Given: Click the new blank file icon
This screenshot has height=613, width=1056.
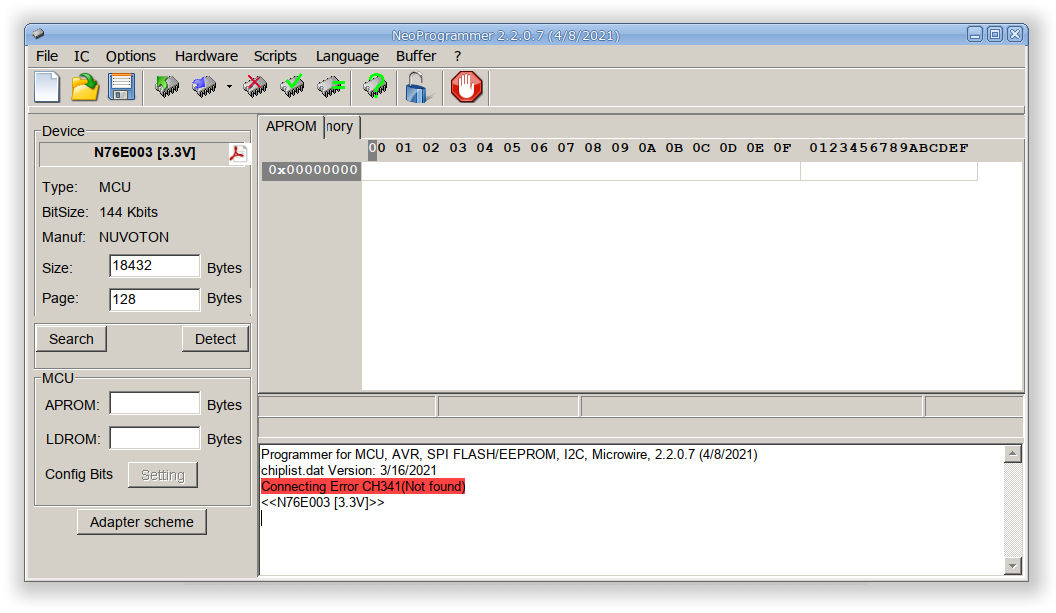Looking at the screenshot, I should click(47, 87).
